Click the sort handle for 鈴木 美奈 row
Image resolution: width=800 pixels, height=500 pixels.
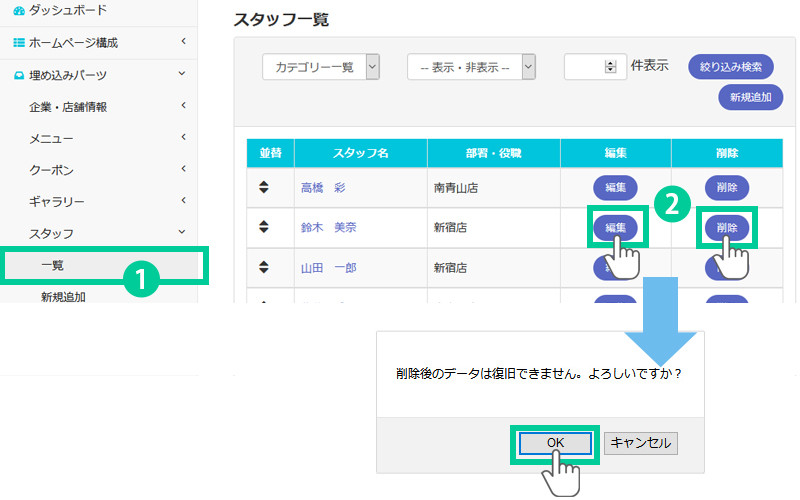[264, 227]
